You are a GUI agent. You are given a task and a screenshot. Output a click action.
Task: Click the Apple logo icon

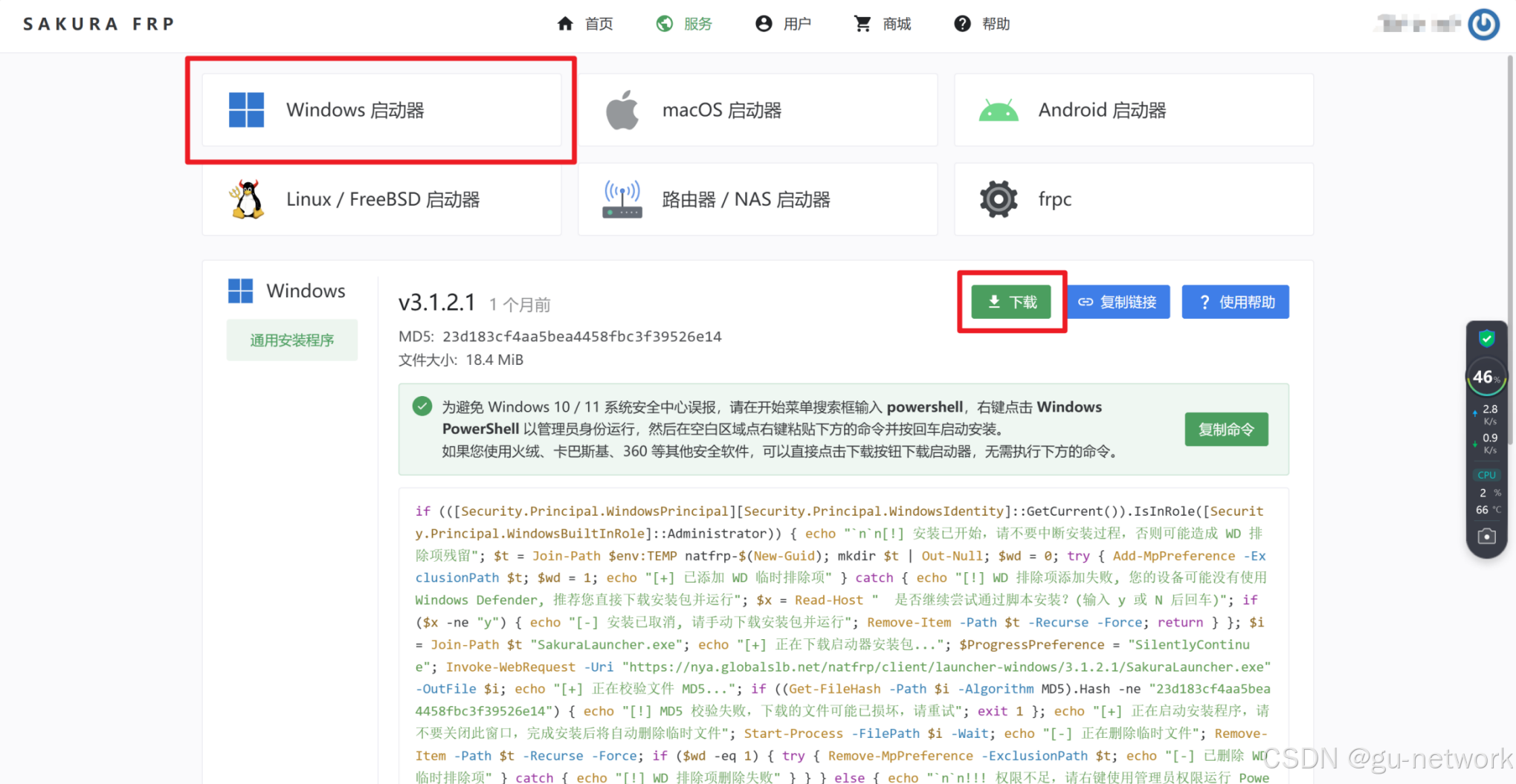pyautogui.click(x=622, y=110)
